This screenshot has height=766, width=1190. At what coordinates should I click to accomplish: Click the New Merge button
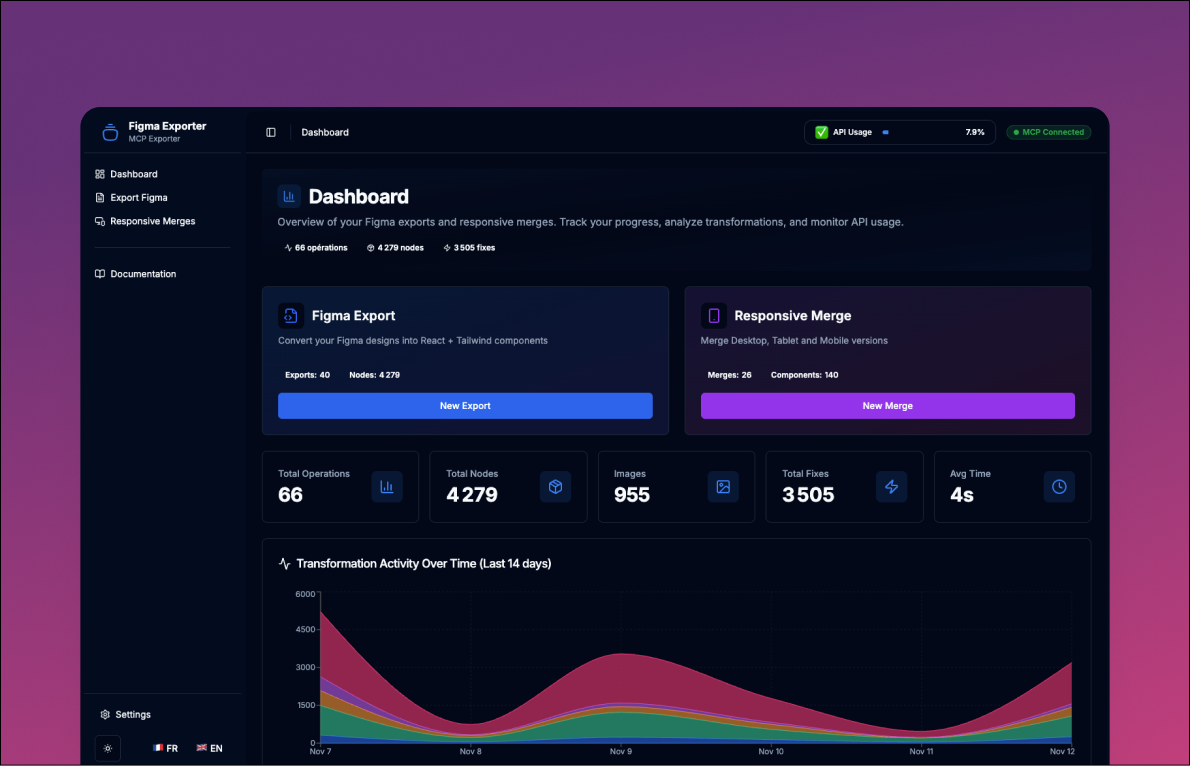pos(887,406)
